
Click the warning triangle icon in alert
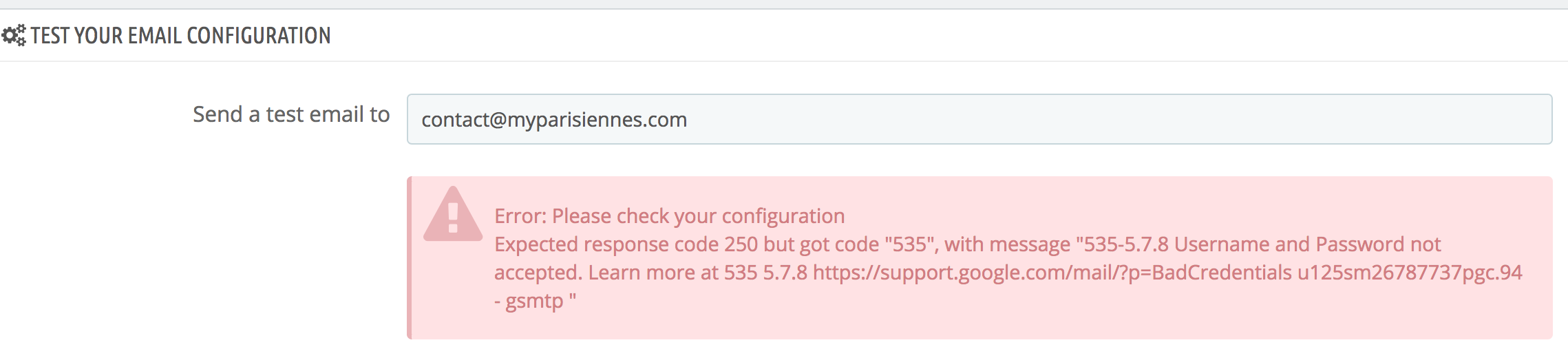coord(452,216)
